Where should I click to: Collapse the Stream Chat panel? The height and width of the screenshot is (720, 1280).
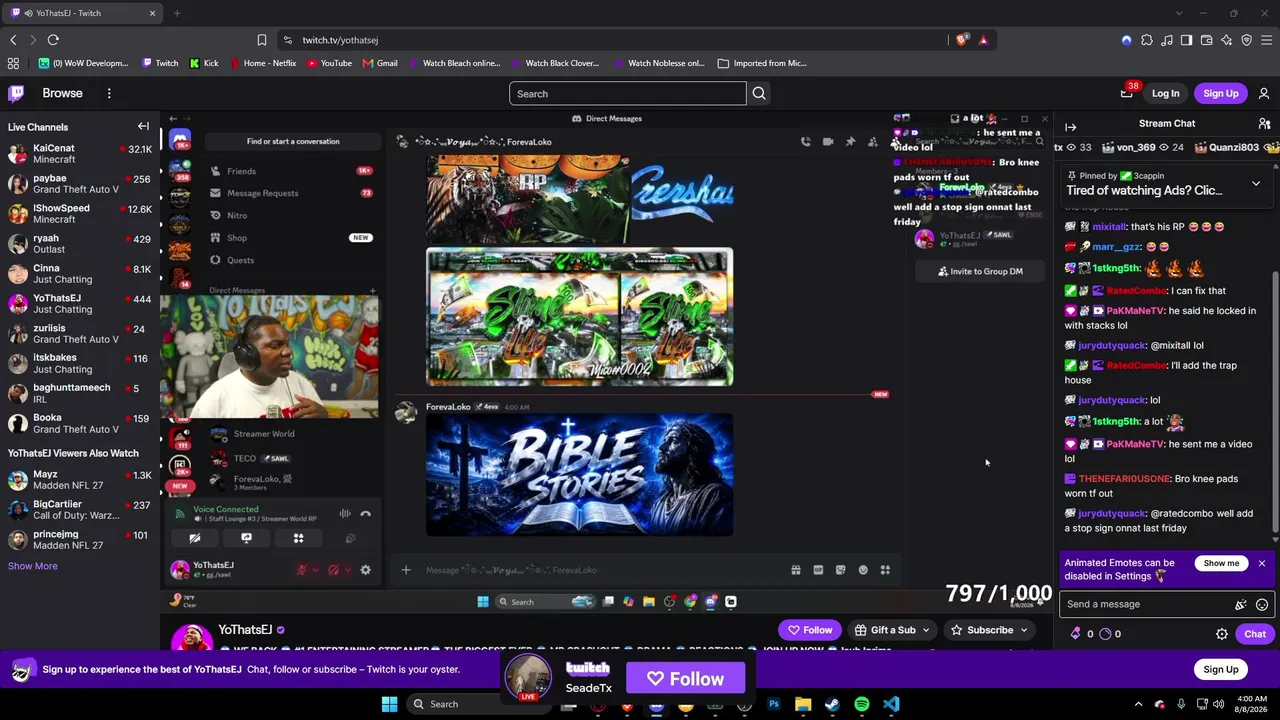coord(1070,127)
